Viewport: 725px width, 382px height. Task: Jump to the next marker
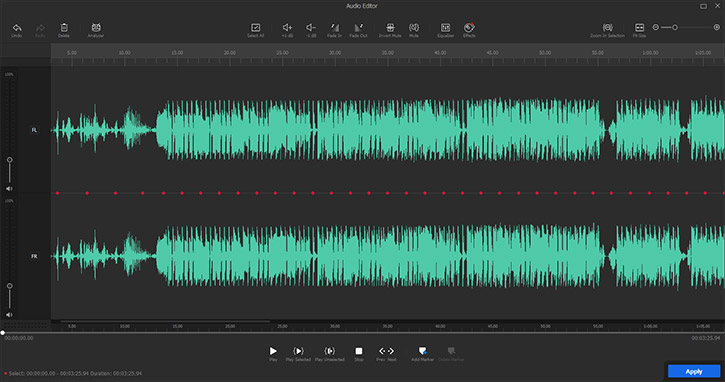391,351
